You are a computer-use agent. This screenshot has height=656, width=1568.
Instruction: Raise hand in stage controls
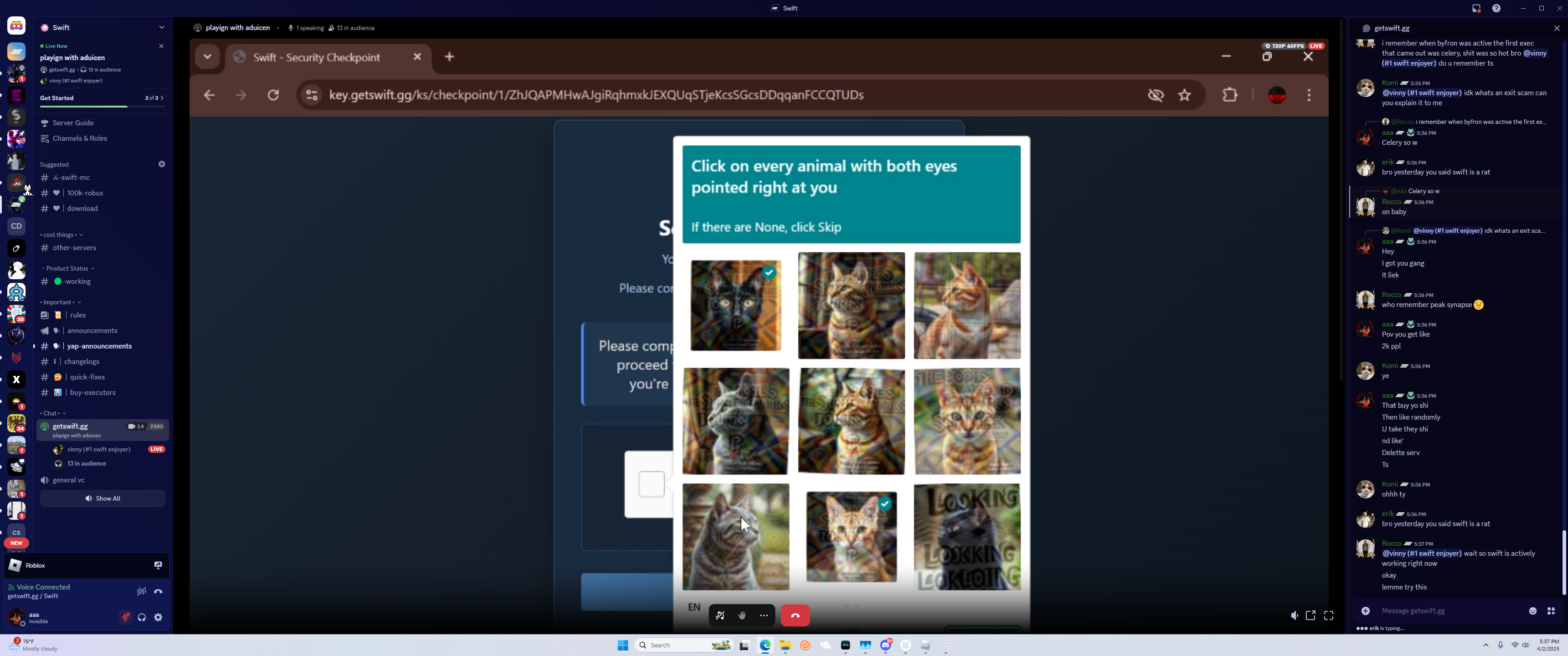[742, 615]
